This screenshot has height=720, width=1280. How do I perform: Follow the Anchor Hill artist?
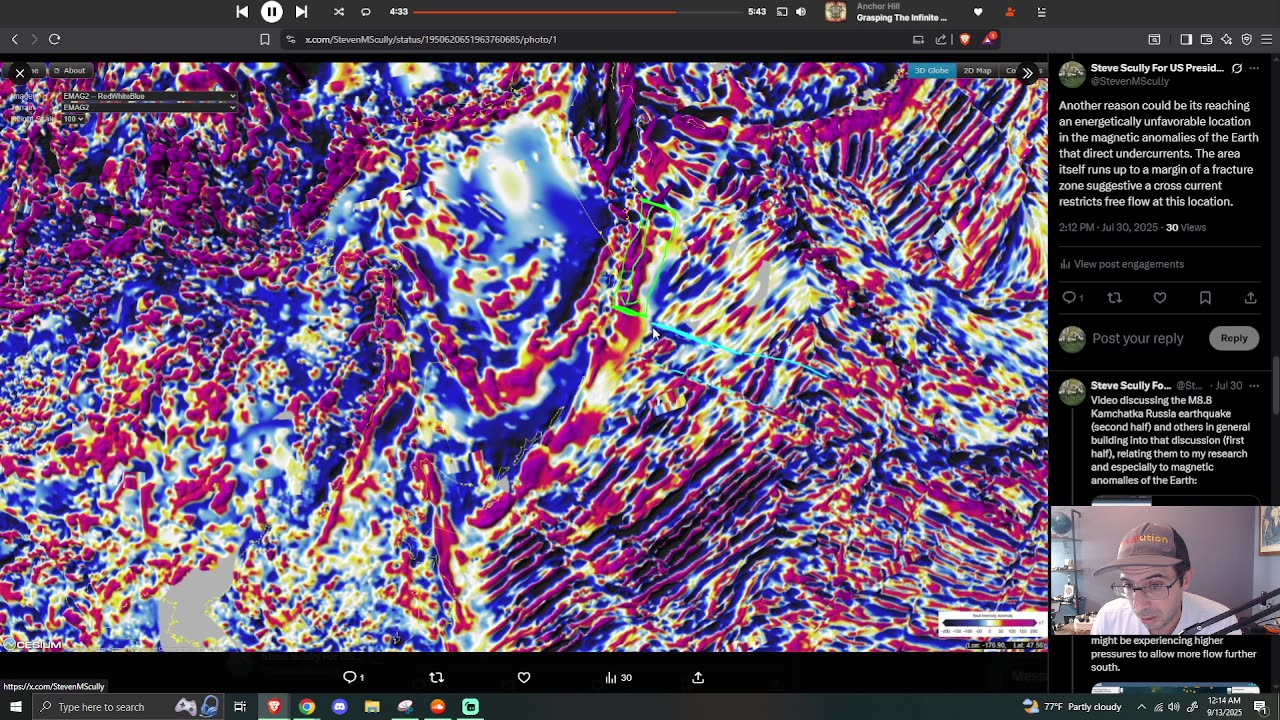(1010, 12)
